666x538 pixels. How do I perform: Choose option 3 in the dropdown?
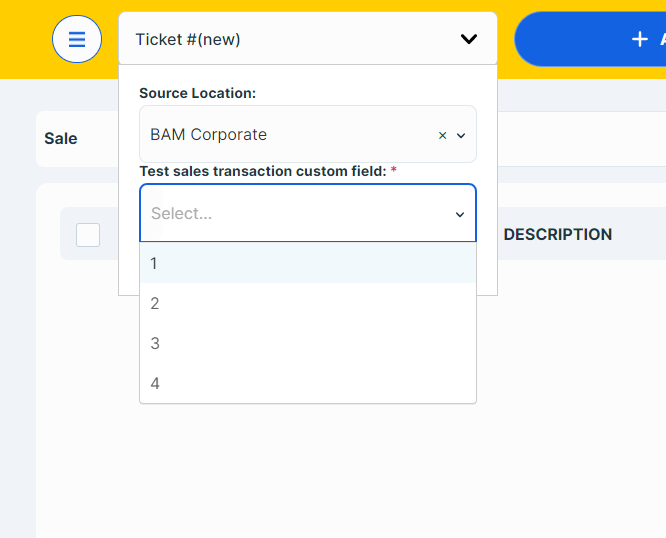(x=308, y=343)
